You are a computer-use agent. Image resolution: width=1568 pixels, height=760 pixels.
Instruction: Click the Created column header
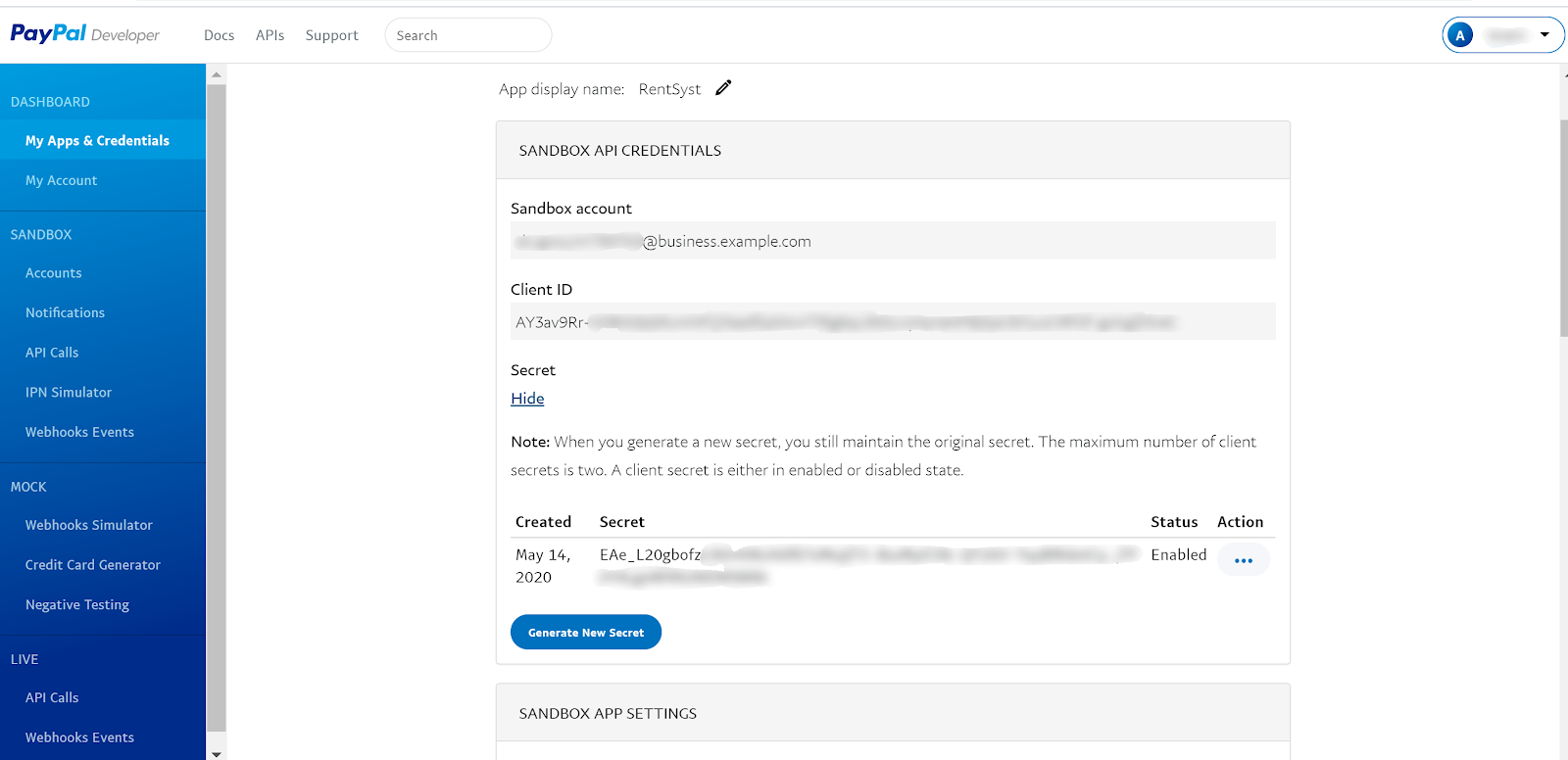click(543, 522)
